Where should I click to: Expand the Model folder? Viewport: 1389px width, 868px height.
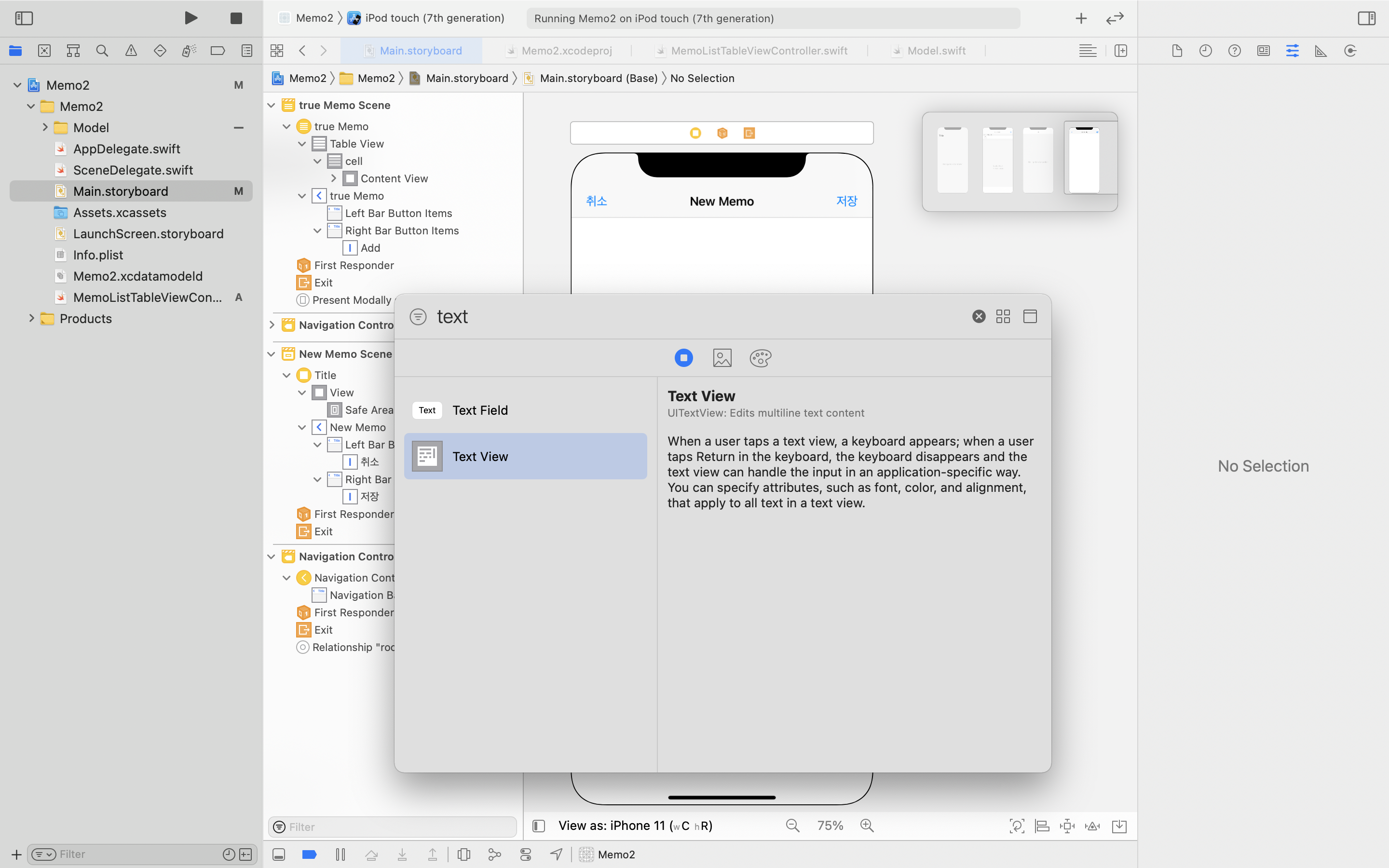click(45, 127)
